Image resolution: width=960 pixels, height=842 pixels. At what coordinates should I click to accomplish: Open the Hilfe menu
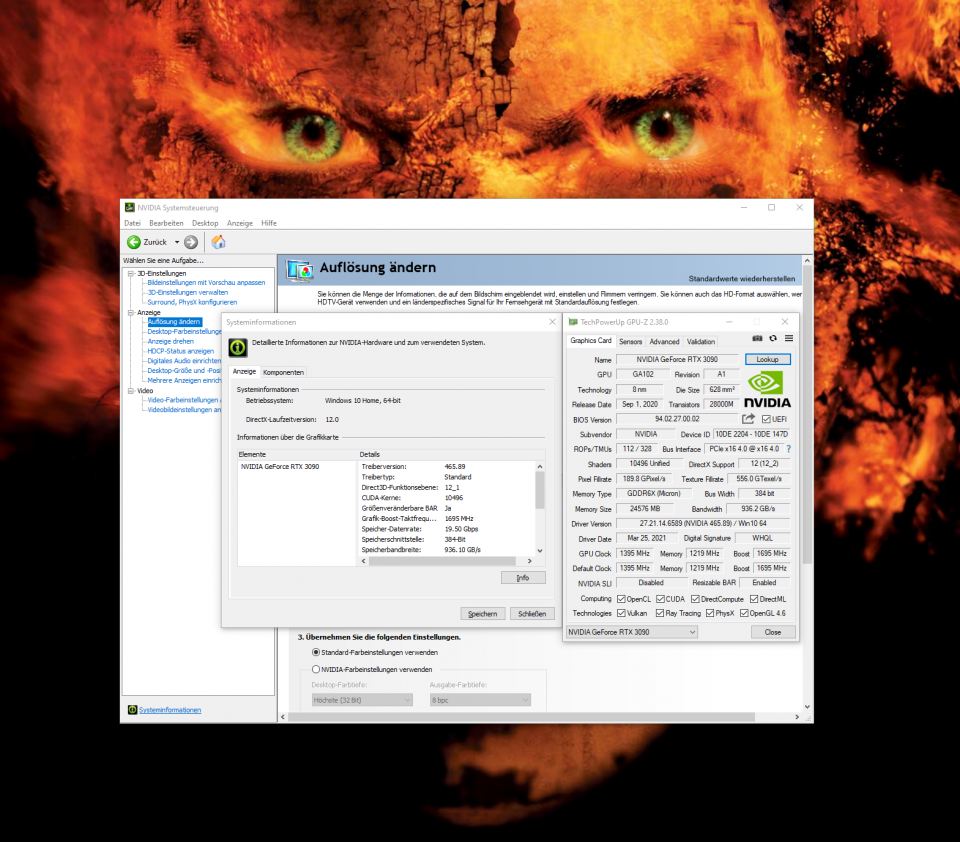click(269, 224)
